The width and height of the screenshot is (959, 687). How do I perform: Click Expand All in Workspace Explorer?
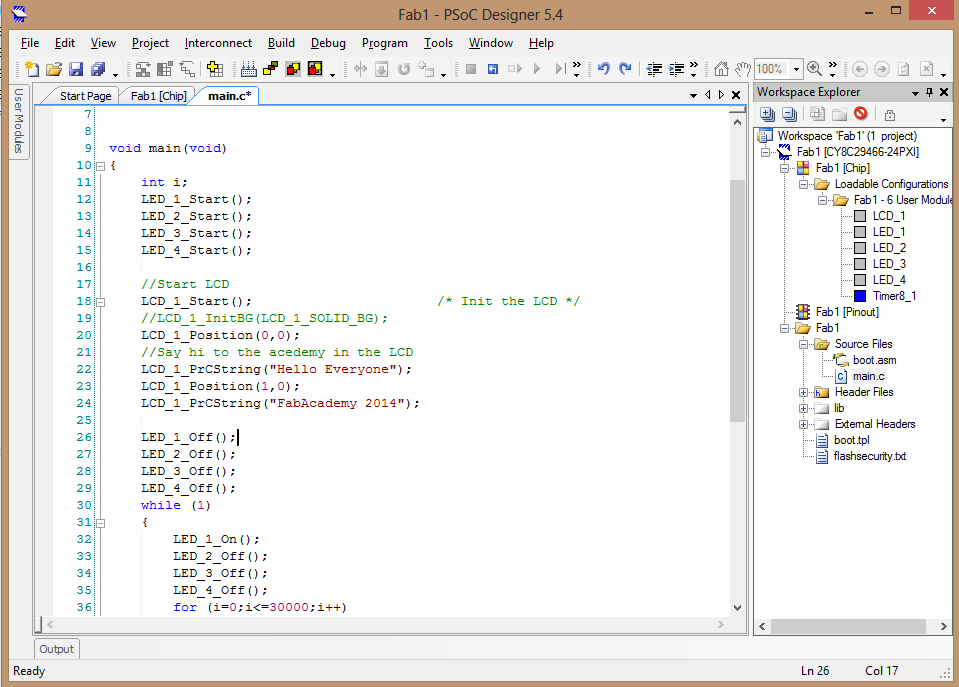point(768,114)
